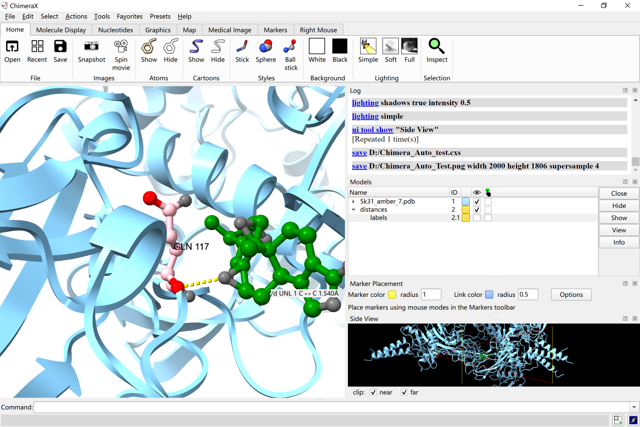
Task: Toggle visibility of 5k31_amber_7.pdb model
Action: (x=477, y=201)
